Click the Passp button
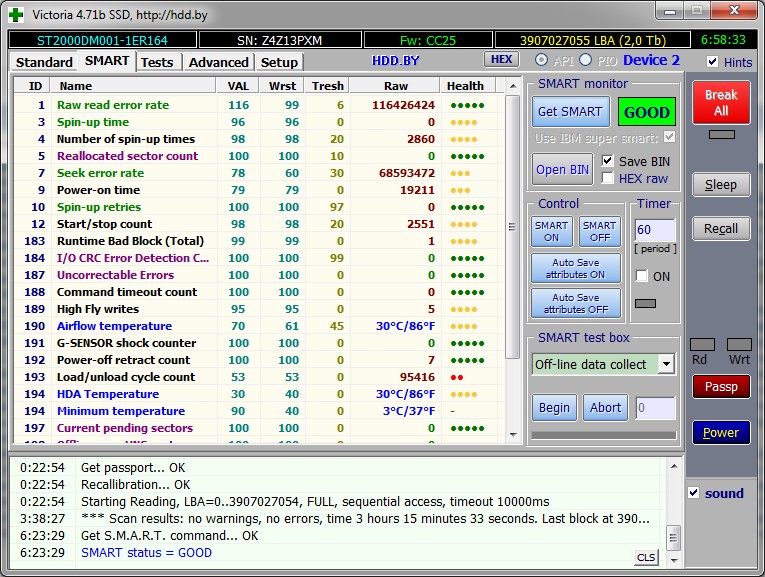The height and width of the screenshot is (577, 765). pos(721,387)
